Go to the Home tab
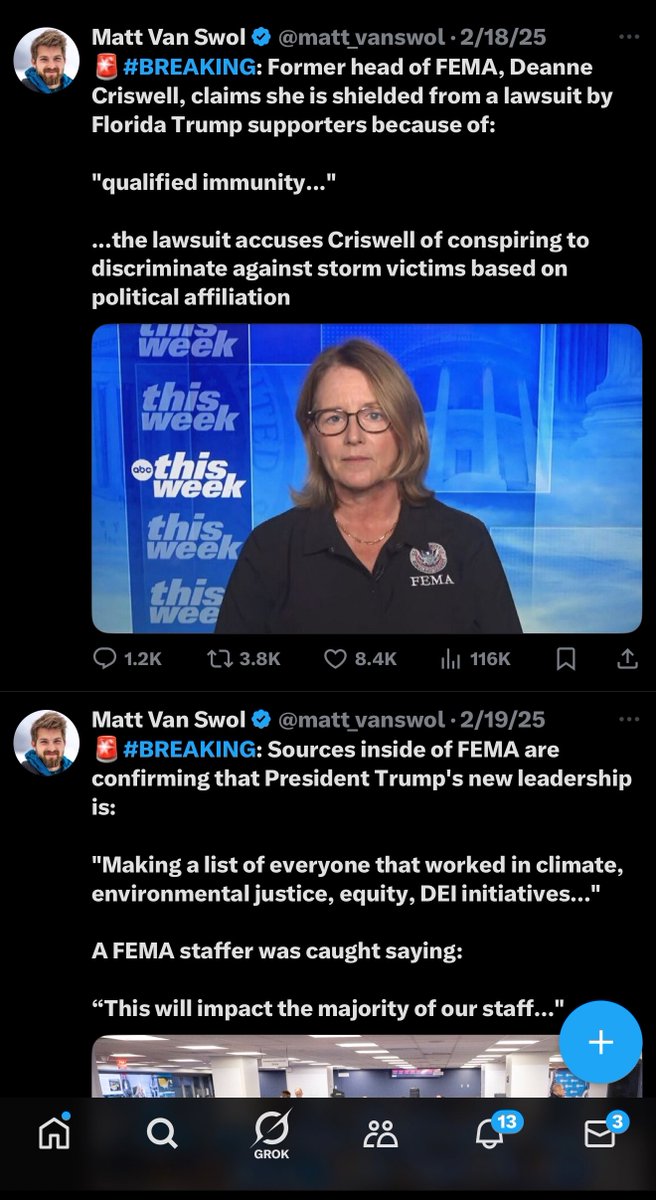Viewport: 656px width, 1200px height. point(52,1132)
